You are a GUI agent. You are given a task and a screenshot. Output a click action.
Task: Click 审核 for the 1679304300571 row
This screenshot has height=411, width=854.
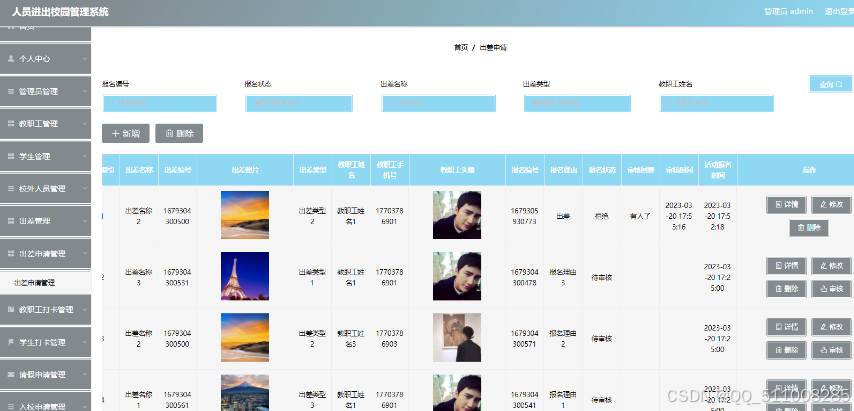(831, 350)
